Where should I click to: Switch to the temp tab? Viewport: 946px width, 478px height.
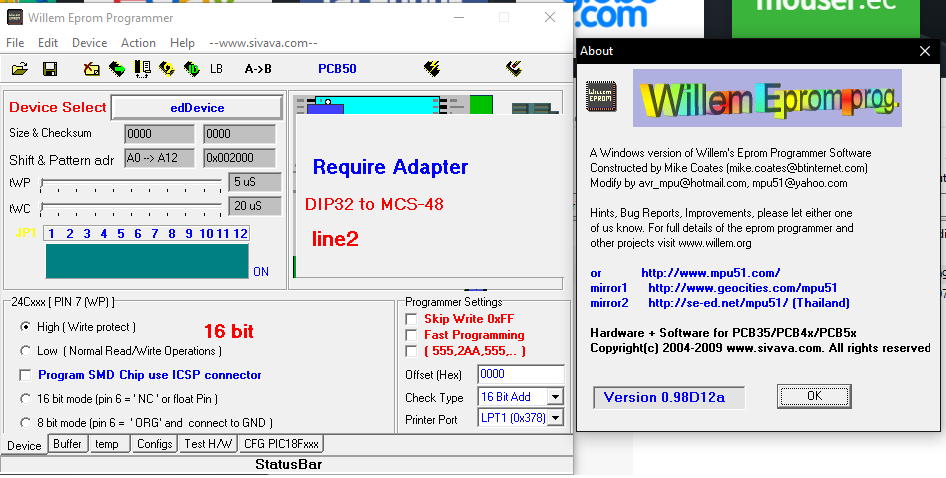pos(107,444)
